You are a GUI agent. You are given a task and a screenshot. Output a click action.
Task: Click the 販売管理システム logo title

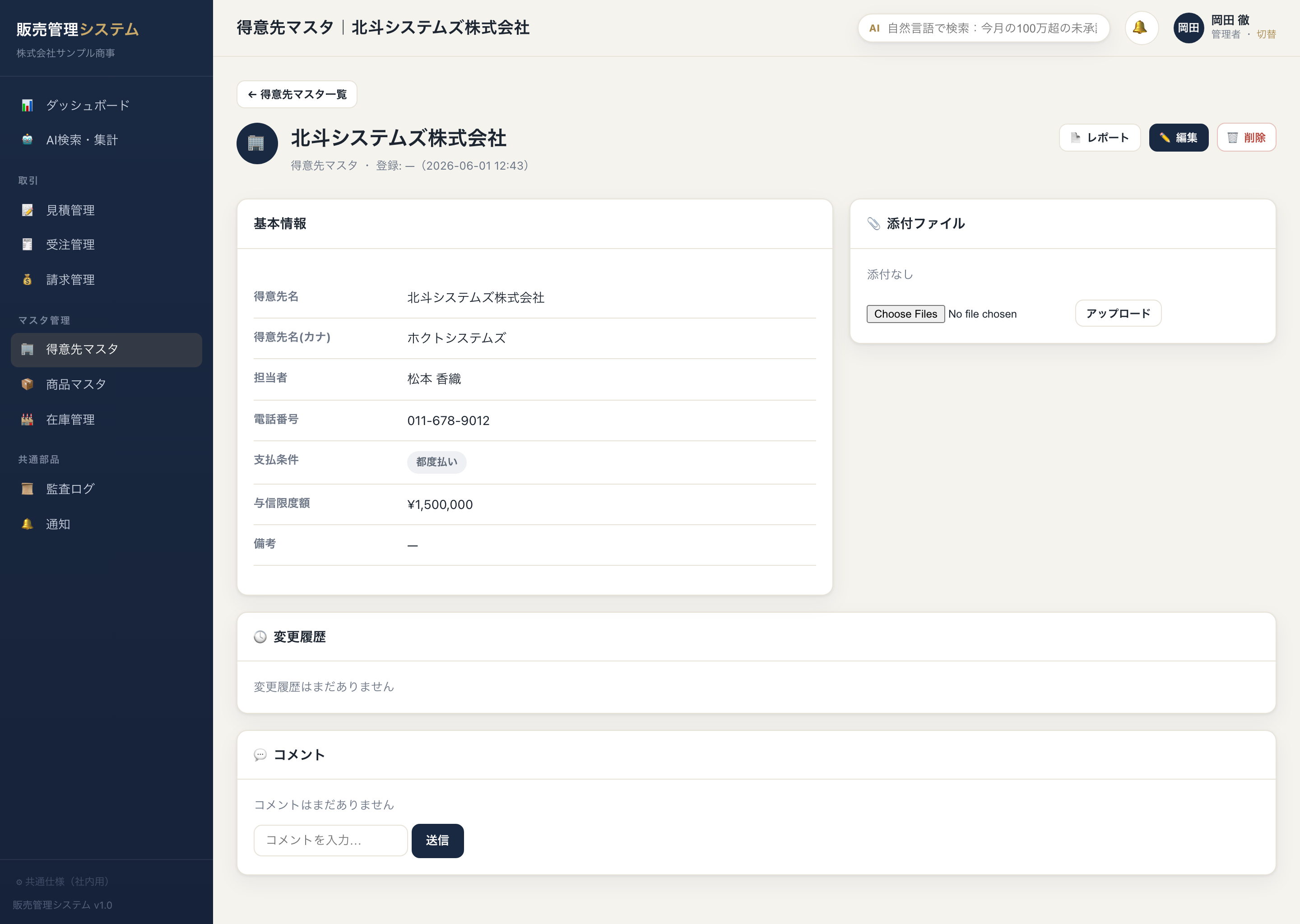pos(77,29)
